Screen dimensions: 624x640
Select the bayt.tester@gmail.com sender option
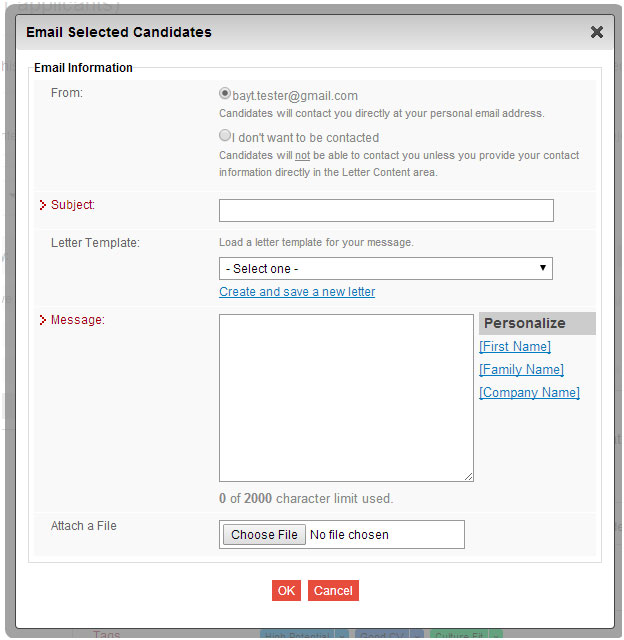coord(225,94)
